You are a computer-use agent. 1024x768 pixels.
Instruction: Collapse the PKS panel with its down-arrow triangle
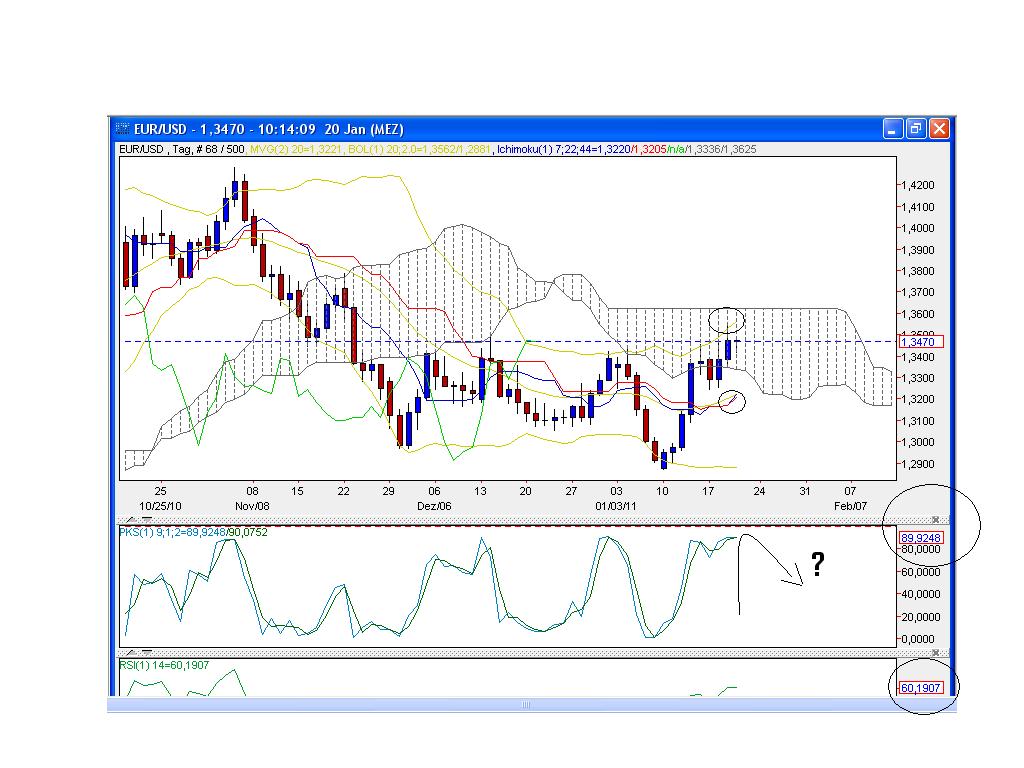click(147, 519)
